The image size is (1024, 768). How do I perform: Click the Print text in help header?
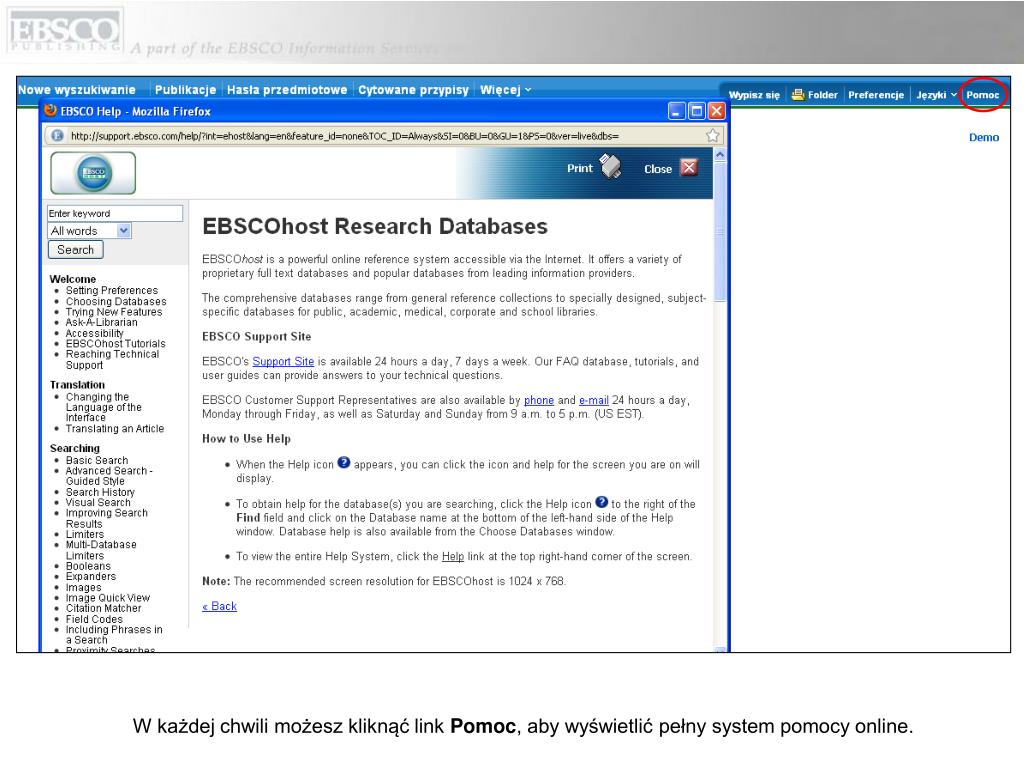[x=579, y=168]
